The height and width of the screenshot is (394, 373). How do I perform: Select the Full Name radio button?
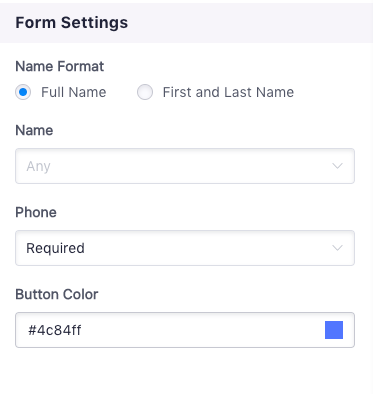pos(23,92)
